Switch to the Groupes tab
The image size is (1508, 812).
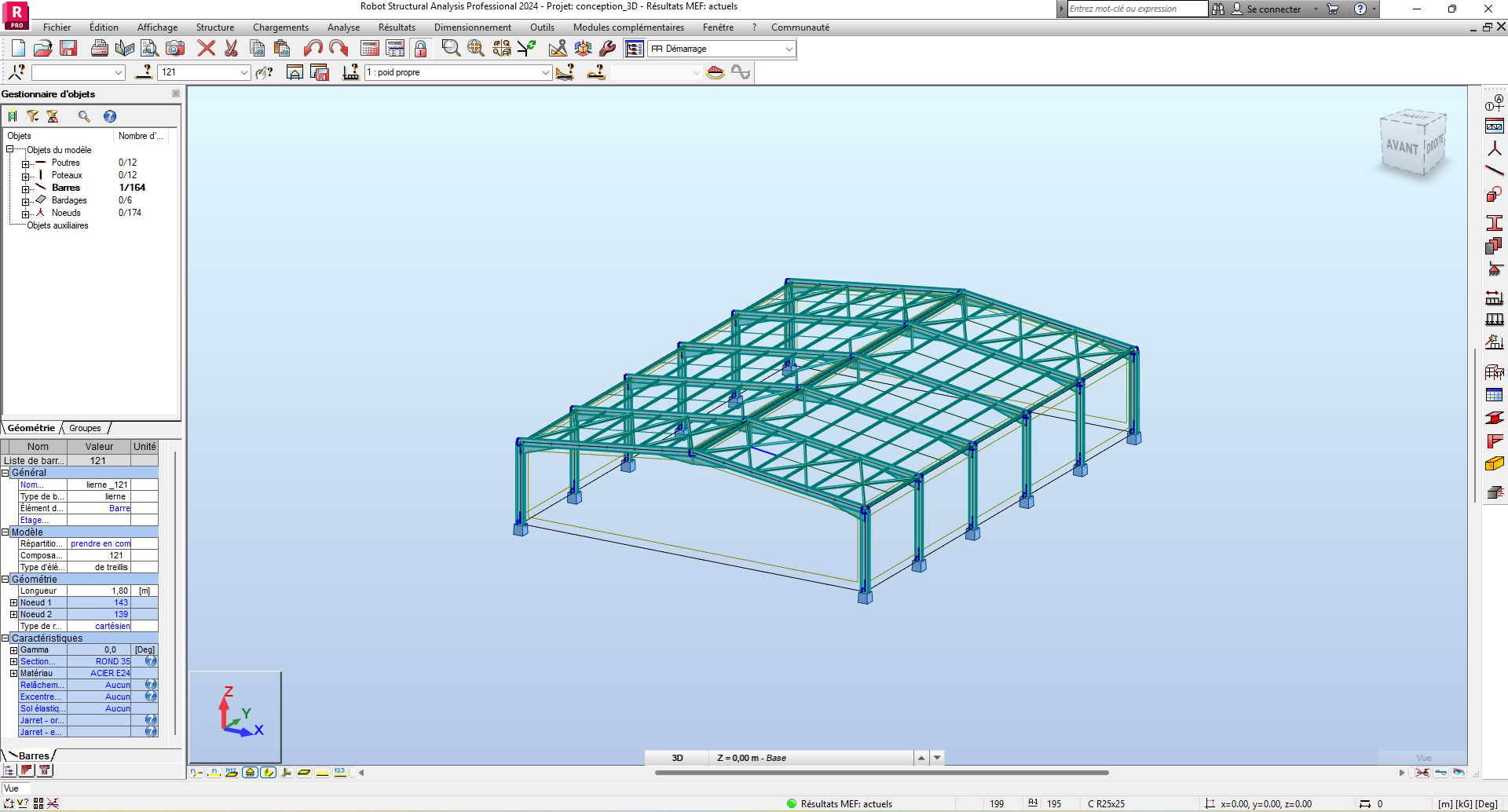[x=85, y=428]
